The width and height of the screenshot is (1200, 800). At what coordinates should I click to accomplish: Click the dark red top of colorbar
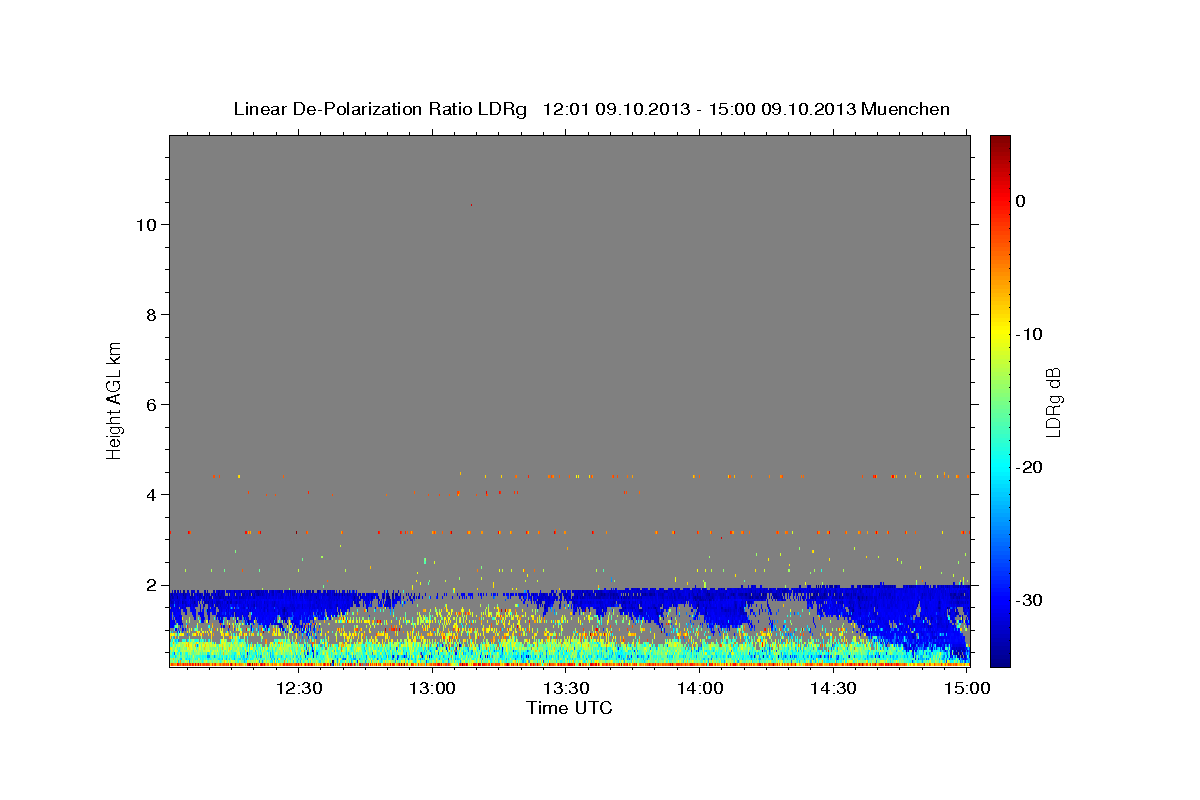pos(1000,145)
